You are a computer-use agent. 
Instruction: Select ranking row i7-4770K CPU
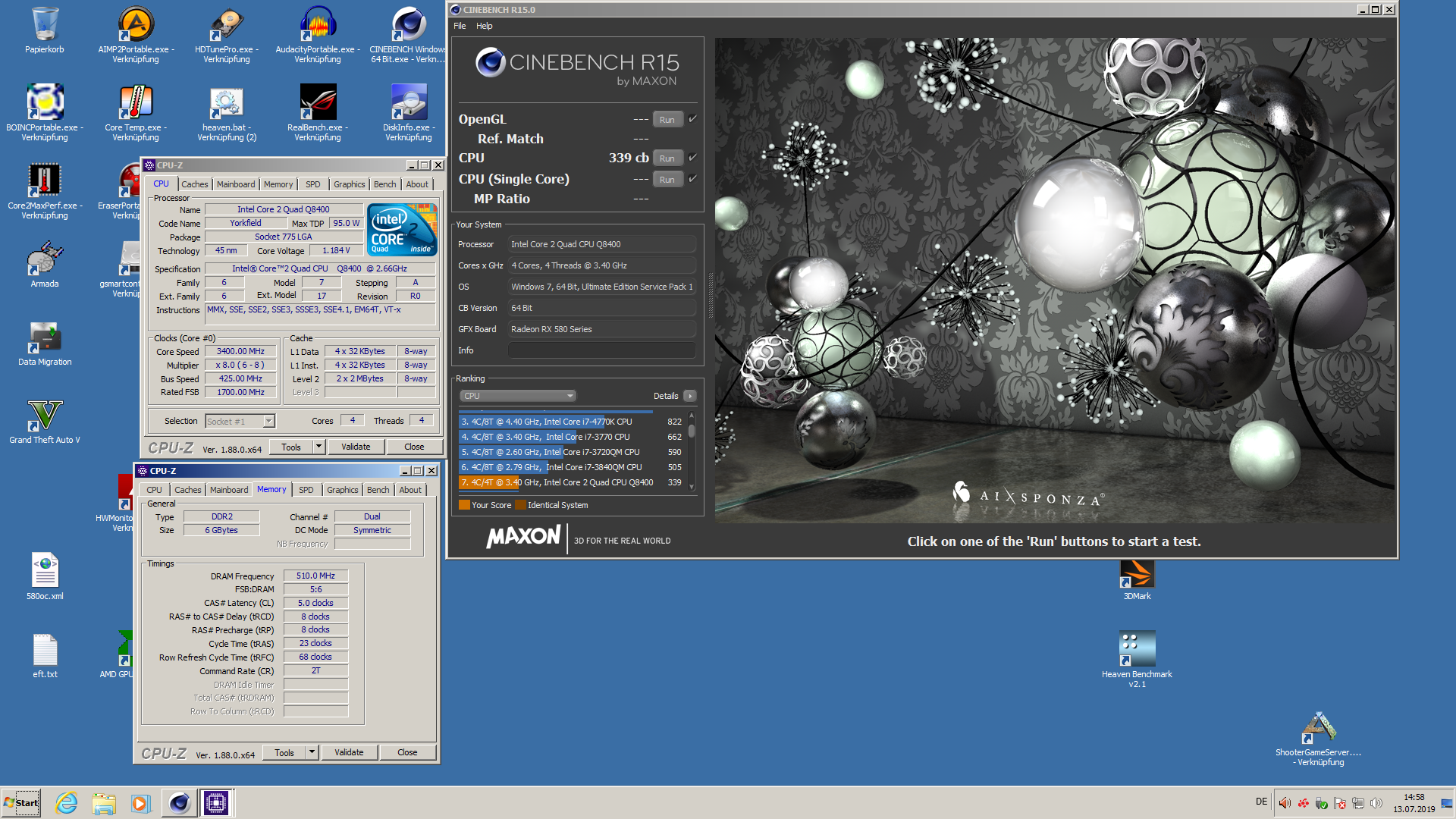coord(571,422)
